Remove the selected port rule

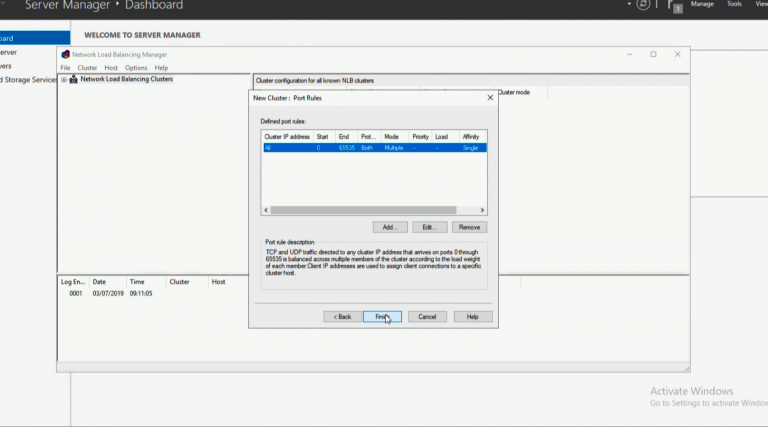point(469,227)
